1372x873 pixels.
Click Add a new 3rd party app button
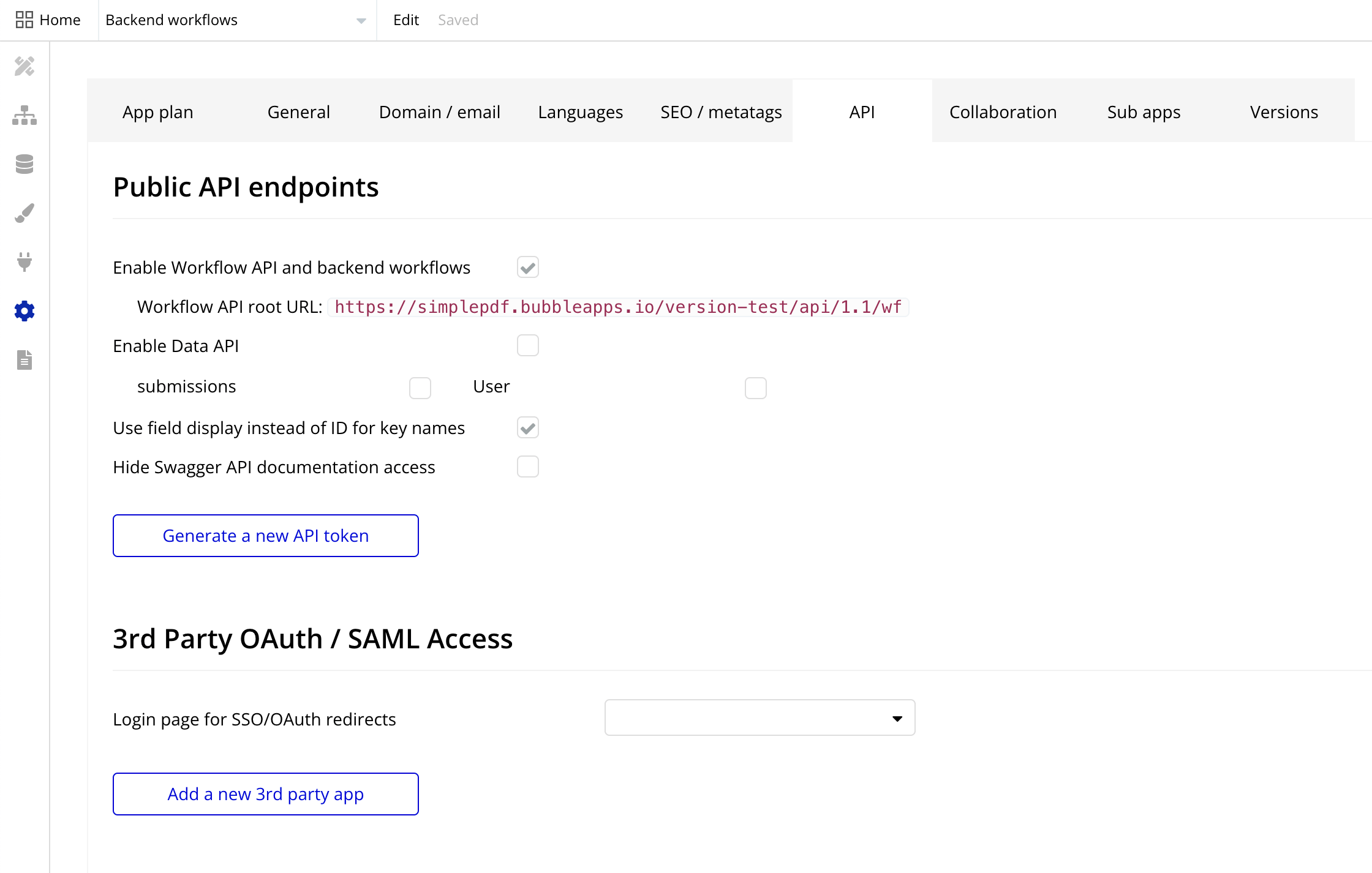pyautogui.click(x=265, y=794)
